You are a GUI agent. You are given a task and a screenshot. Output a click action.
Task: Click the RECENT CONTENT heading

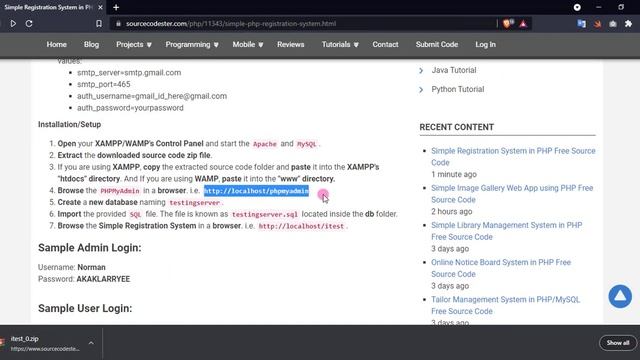457,127
